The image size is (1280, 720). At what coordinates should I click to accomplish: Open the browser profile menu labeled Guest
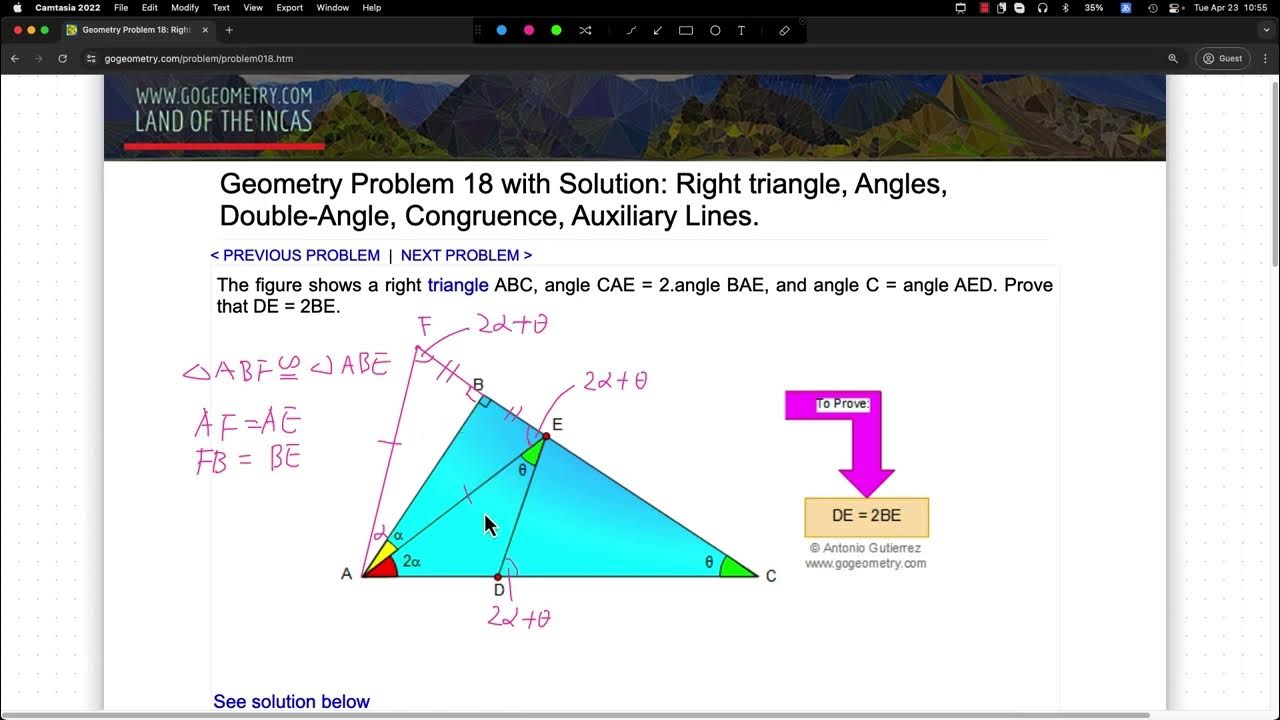point(1222,58)
